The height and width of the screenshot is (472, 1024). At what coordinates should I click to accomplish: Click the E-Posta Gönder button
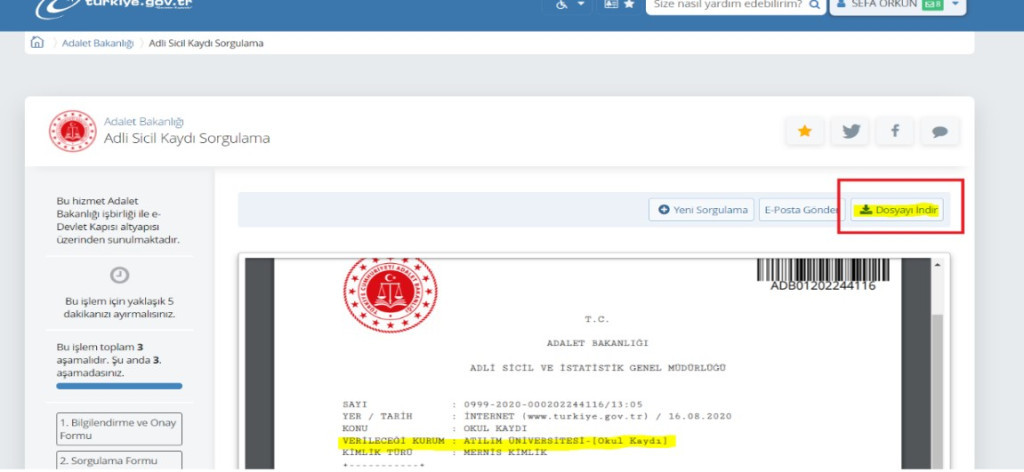click(798, 210)
